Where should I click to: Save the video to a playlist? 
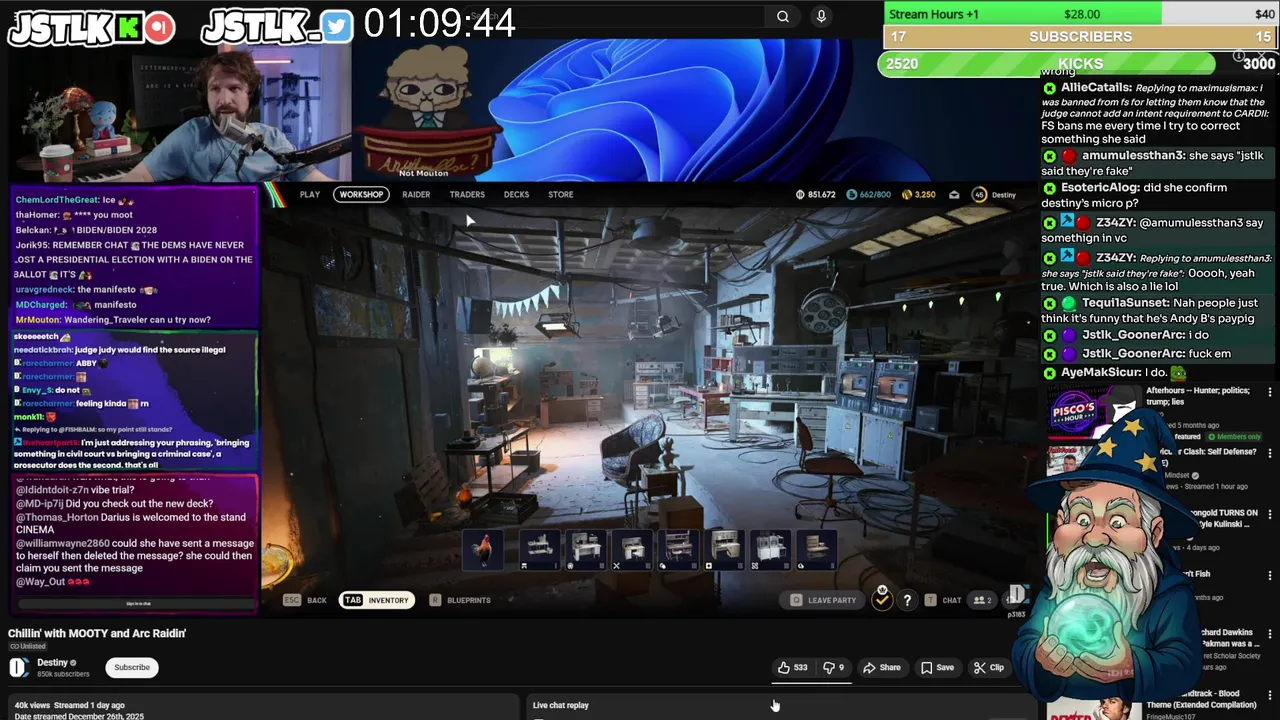937,667
